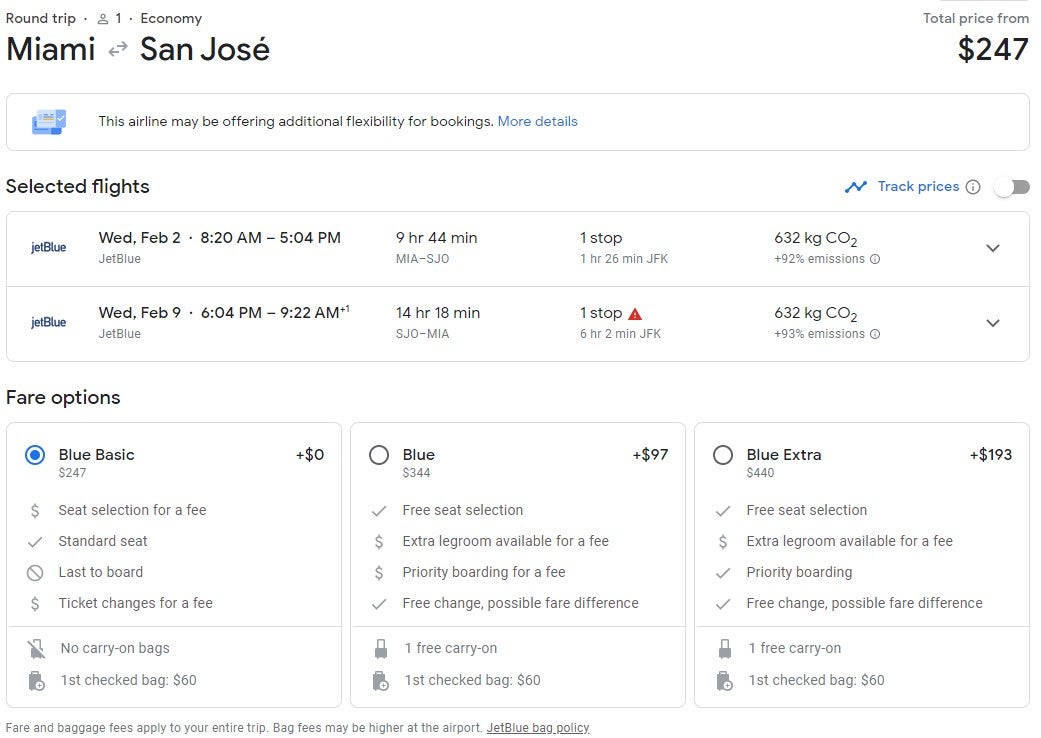Click the Blue +$97 price

point(650,455)
